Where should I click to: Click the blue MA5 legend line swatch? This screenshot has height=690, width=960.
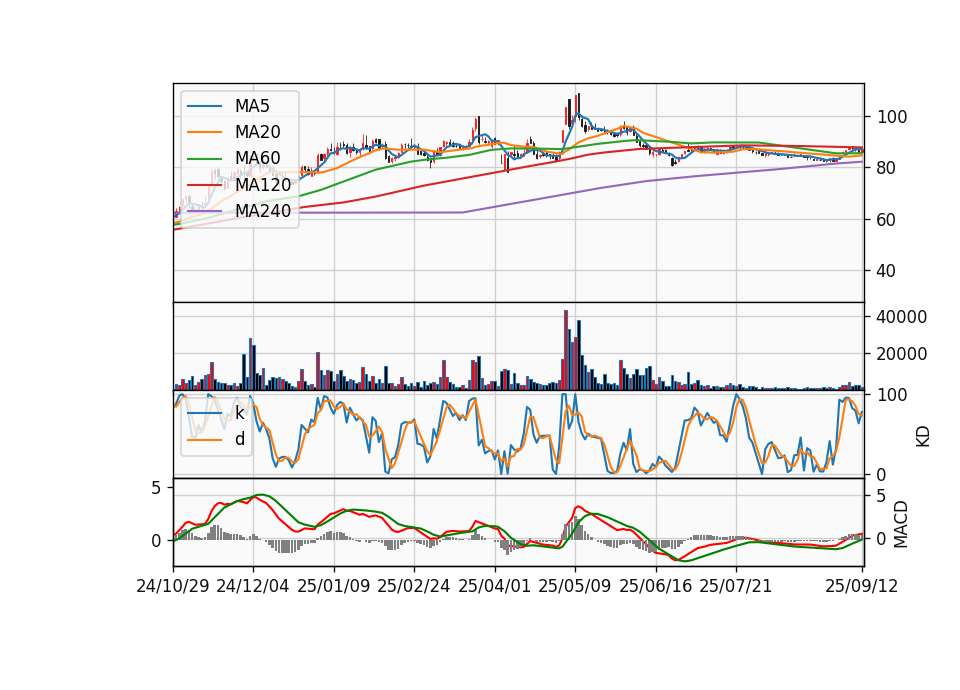(x=204, y=107)
